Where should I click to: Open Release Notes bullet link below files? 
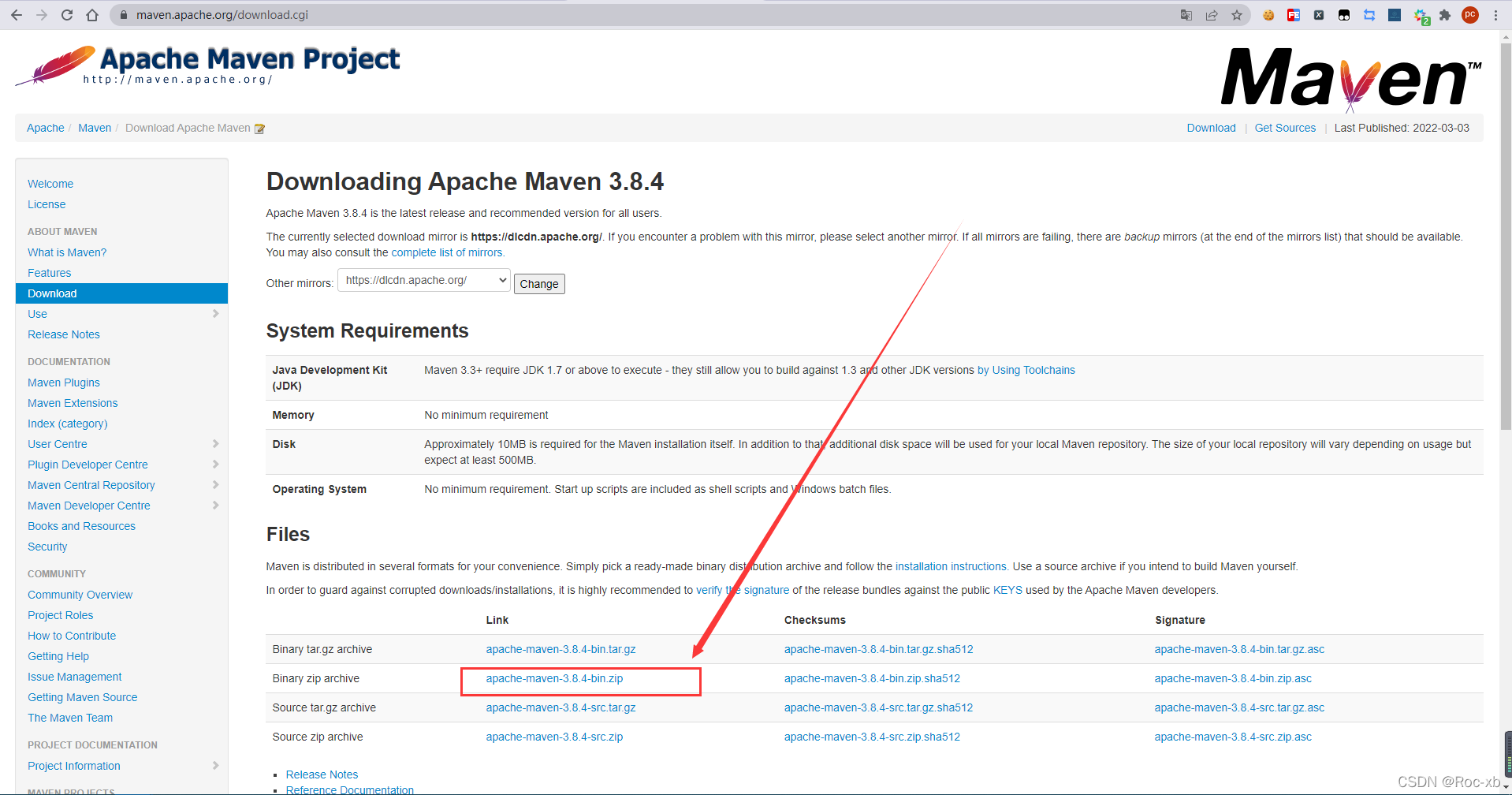[322, 774]
